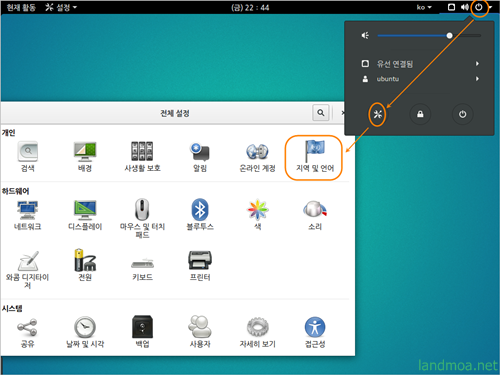500x375 pixels.
Task: Click the search button in settings header
Action: [x=321, y=113]
